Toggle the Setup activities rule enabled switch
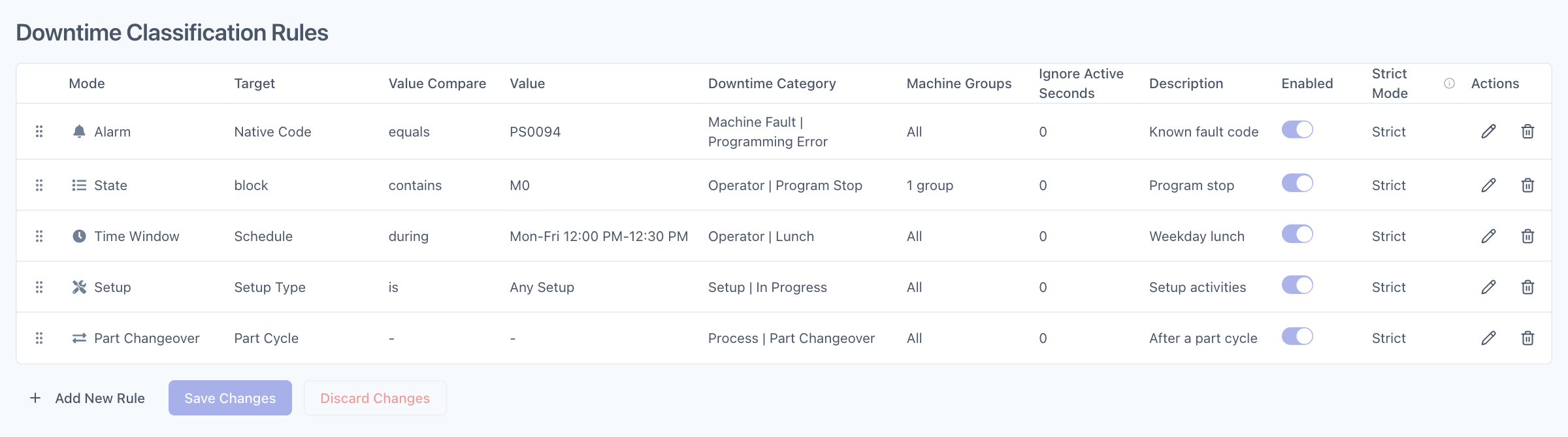 click(x=1297, y=285)
